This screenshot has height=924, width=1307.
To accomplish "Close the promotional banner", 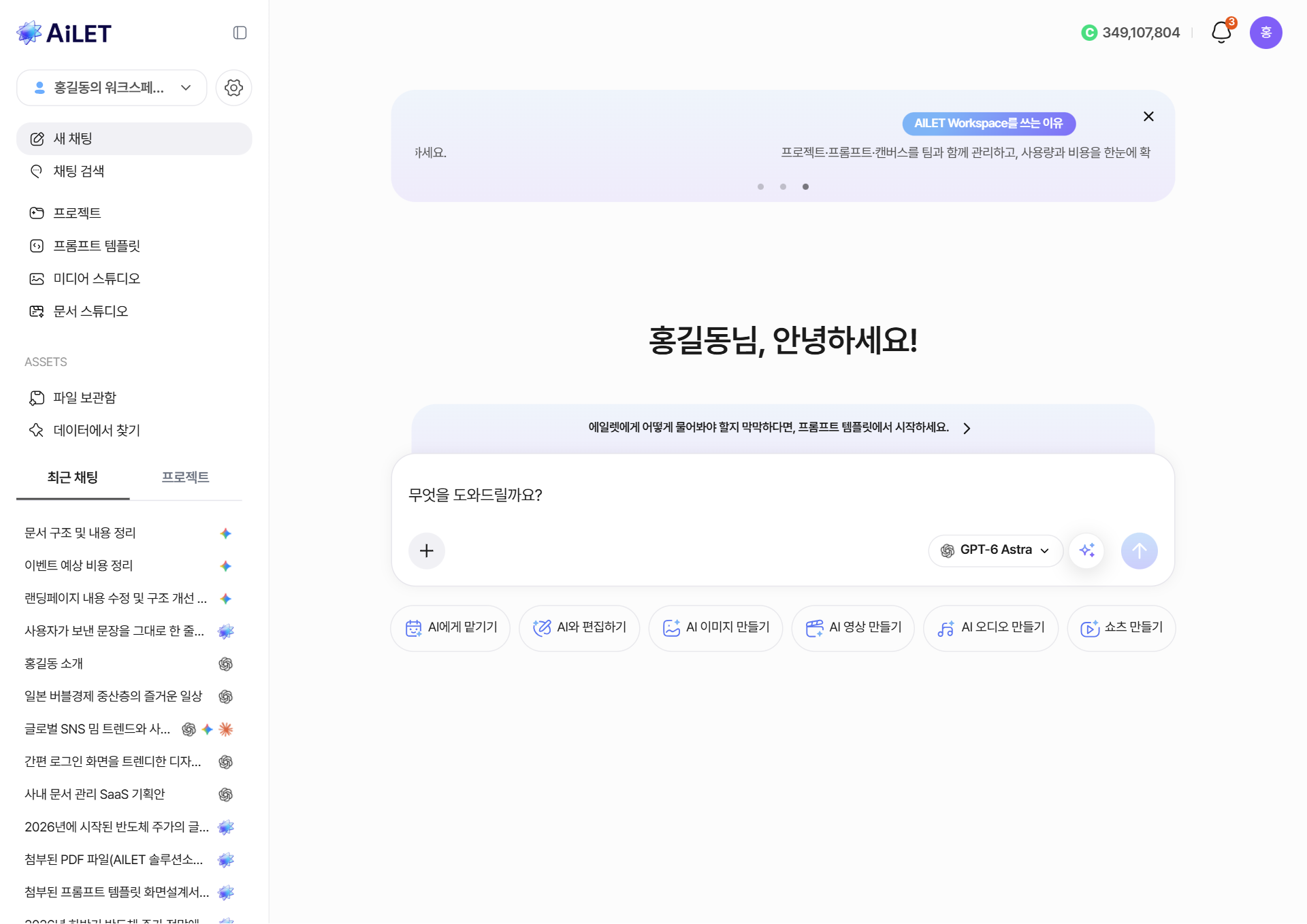I will 1148,116.
